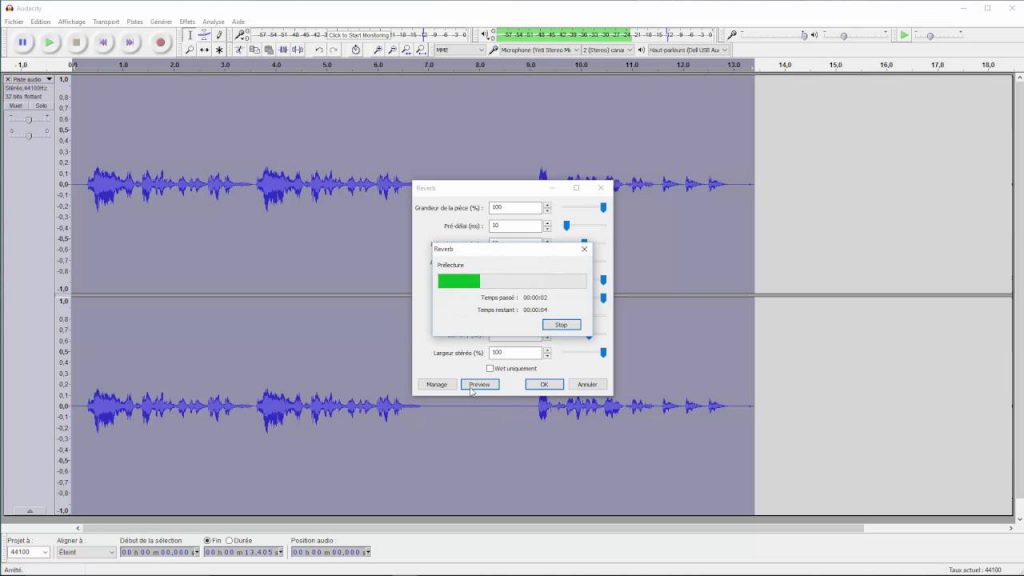Viewport: 1024px width, 576px height.
Task: Open the Fichier menu
Action: click(14, 22)
